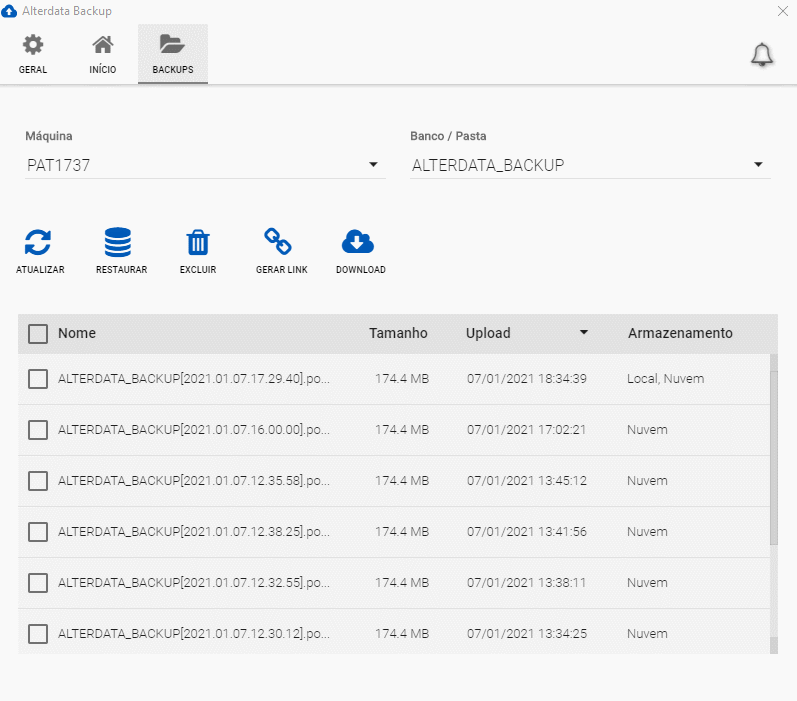The height and width of the screenshot is (701, 797).
Task: Click the Atualizar refresh icon
Action: click(x=38, y=242)
